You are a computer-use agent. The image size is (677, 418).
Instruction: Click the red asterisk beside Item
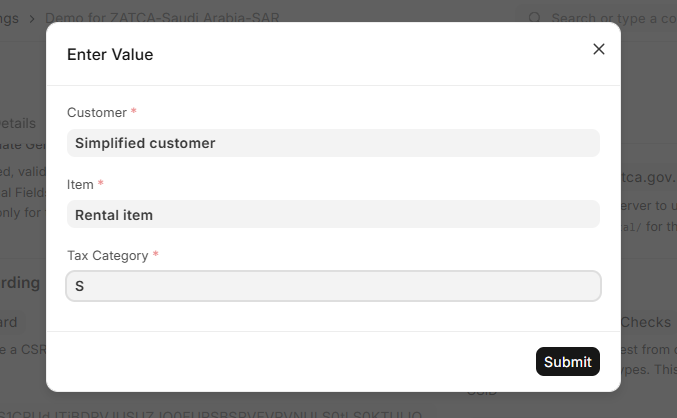(101, 185)
